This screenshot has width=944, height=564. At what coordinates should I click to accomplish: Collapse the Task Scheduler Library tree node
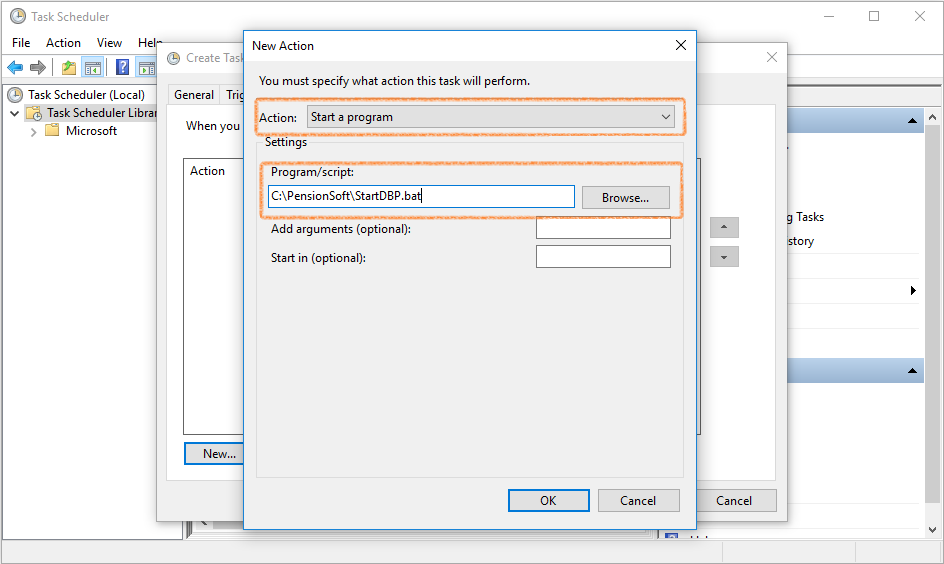(14, 113)
